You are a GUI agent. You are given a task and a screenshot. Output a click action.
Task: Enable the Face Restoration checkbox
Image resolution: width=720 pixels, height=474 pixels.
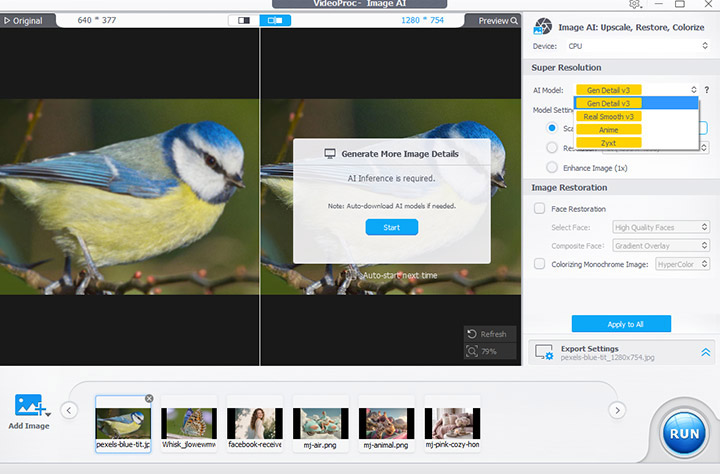click(x=540, y=209)
